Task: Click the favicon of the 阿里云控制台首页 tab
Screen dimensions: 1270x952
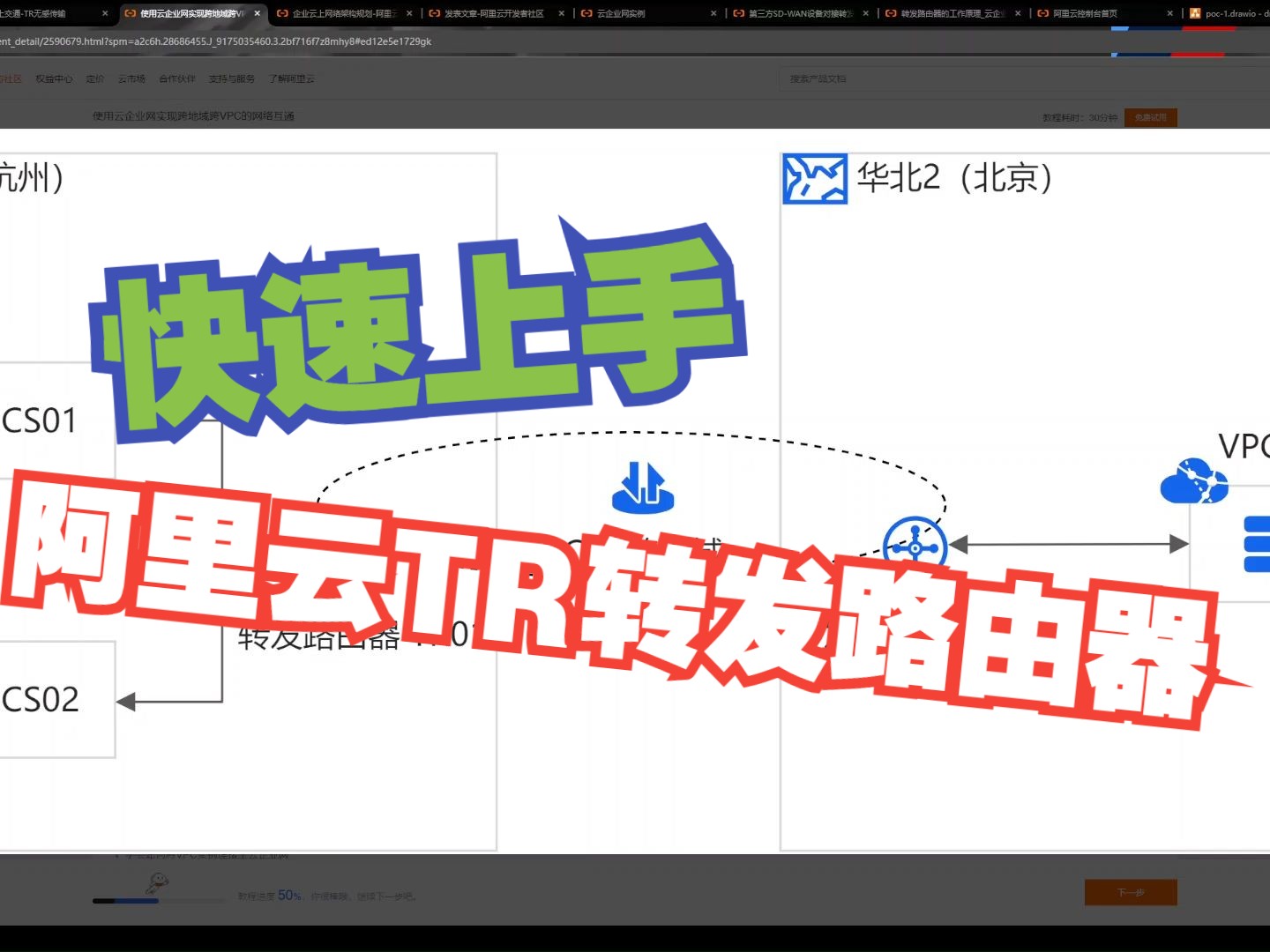Action: [x=1043, y=13]
